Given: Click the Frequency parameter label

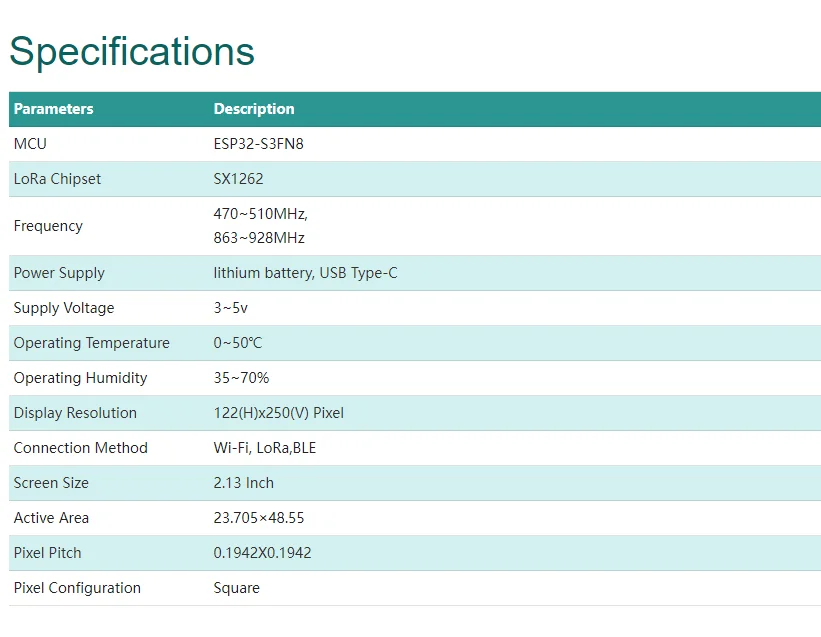Looking at the screenshot, I should click(48, 226).
